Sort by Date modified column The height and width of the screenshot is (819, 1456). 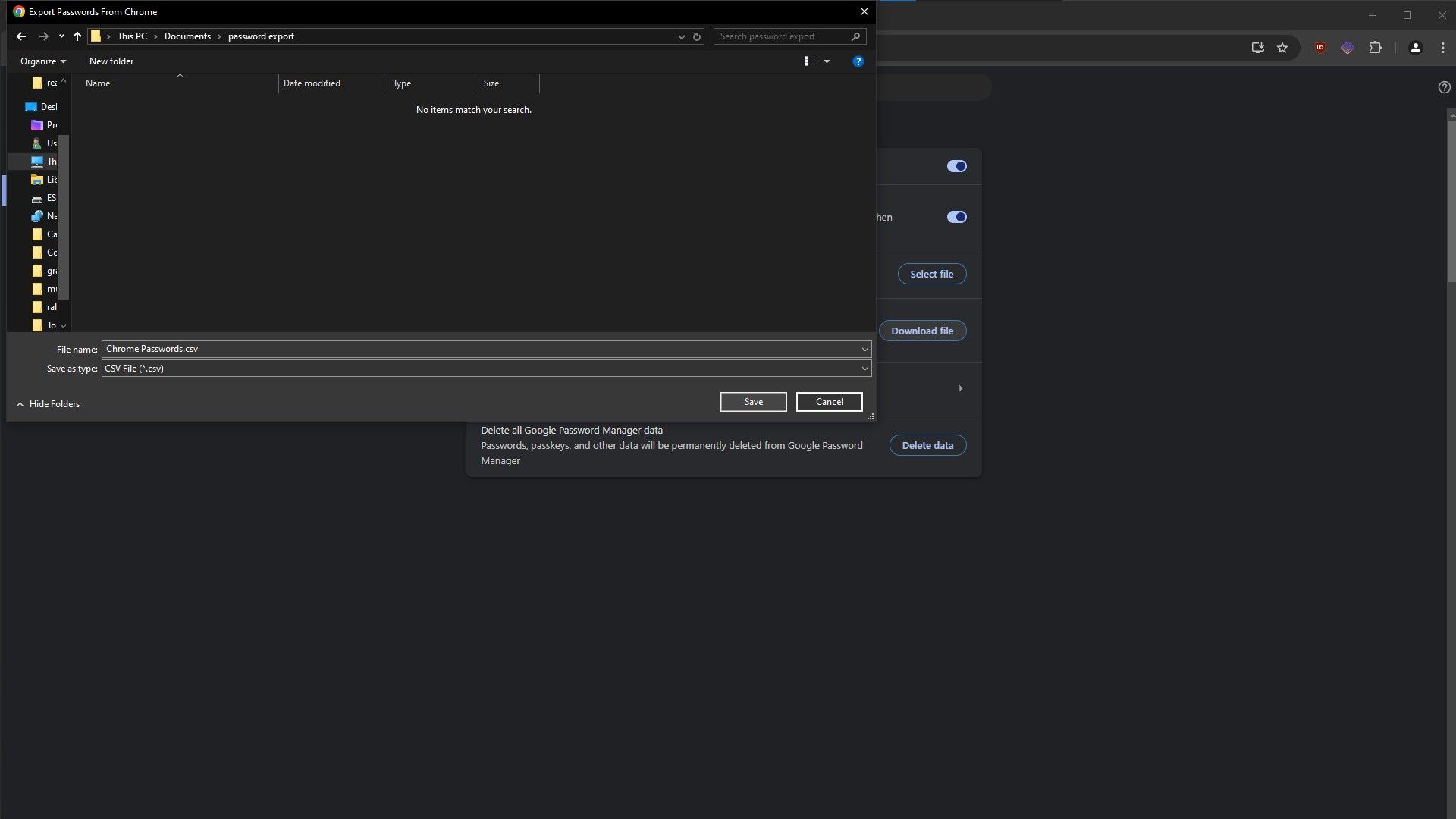click(333, 83)
